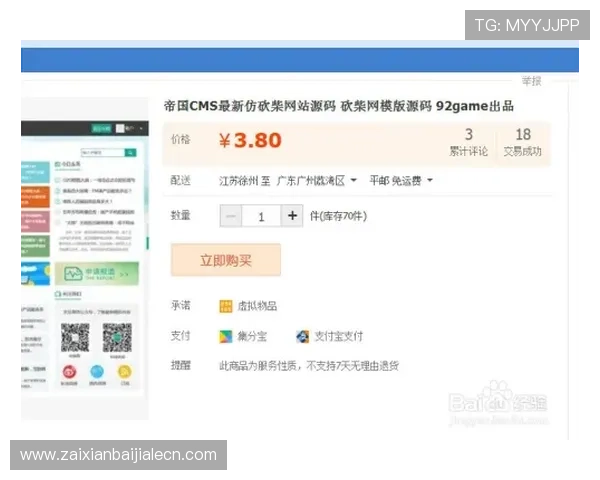Open the 广东广州 destination dropdown
This screenshot has width=600, height=480.
coord(316,180)
